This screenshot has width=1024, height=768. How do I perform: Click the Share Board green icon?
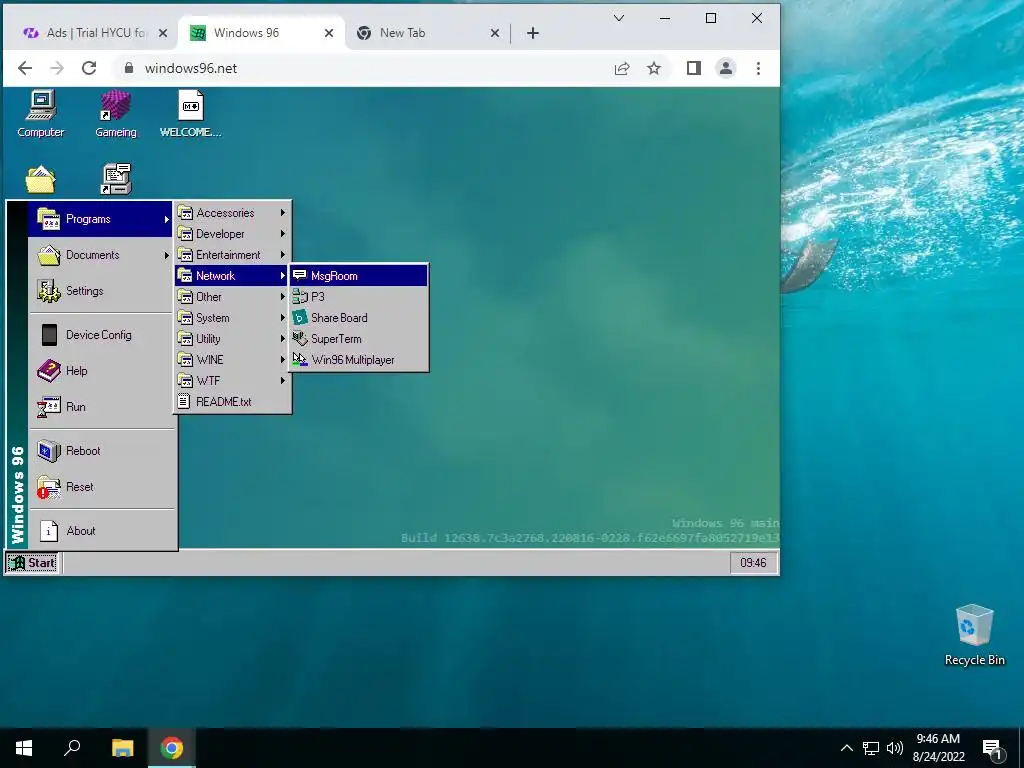click(x=300, y=317)
